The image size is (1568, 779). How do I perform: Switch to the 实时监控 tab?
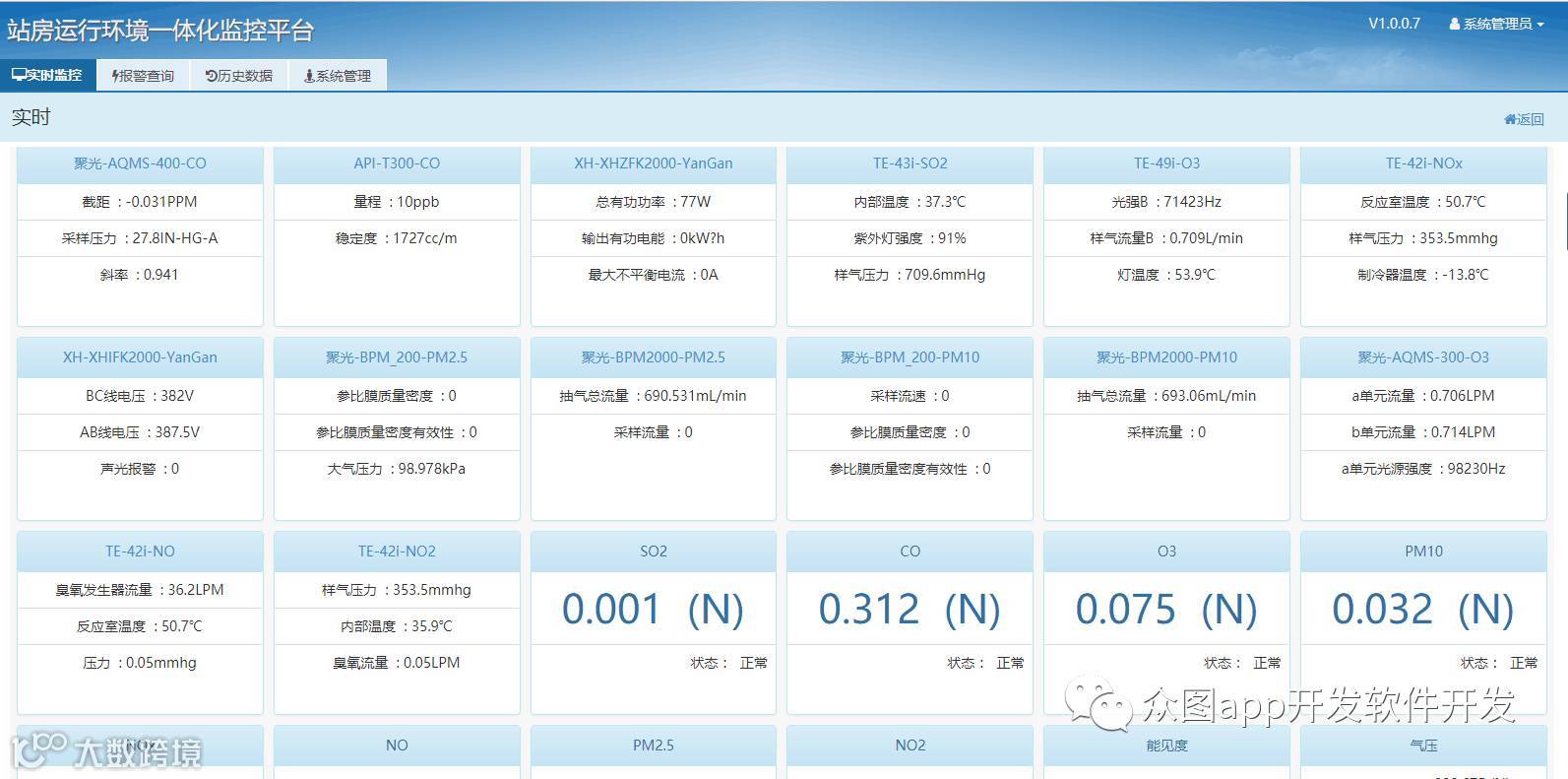click(x=47, y=75)
